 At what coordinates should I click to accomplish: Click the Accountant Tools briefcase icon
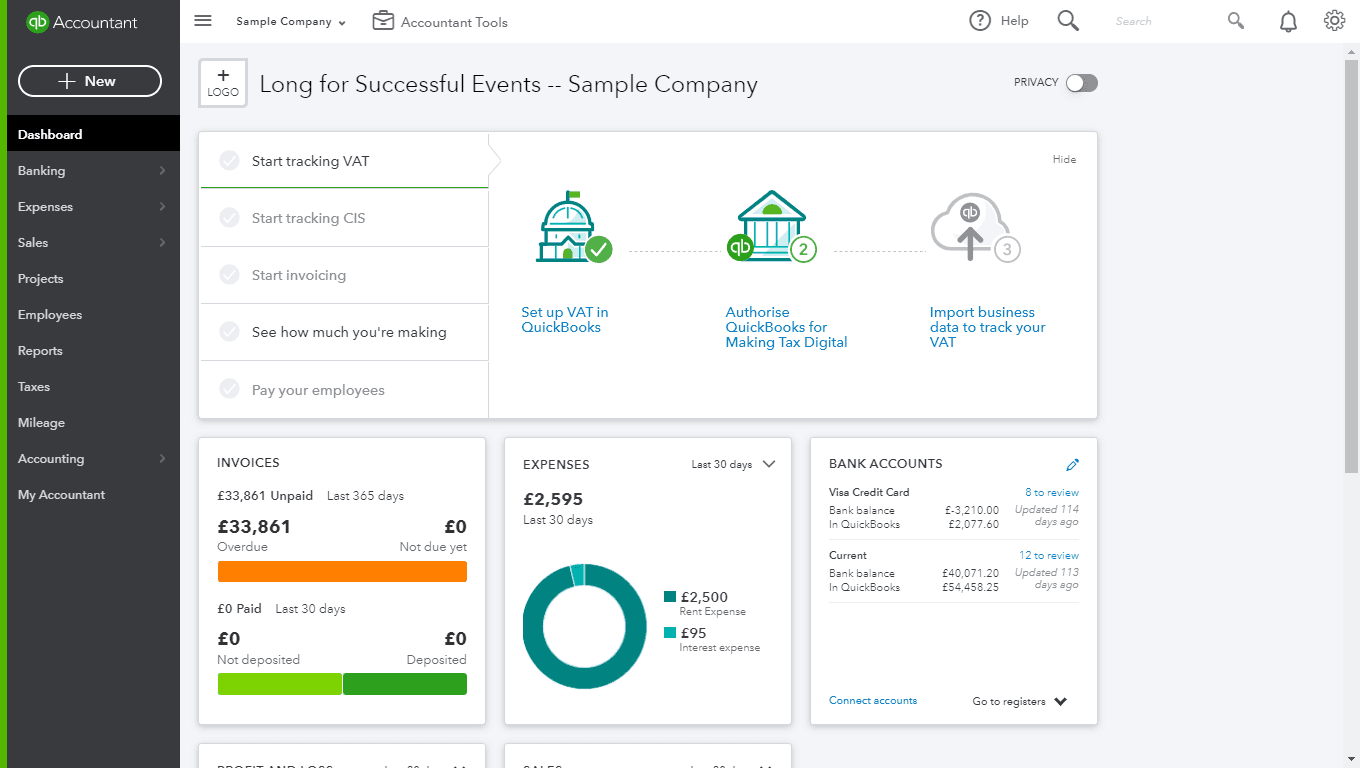[x=383, y=21]
